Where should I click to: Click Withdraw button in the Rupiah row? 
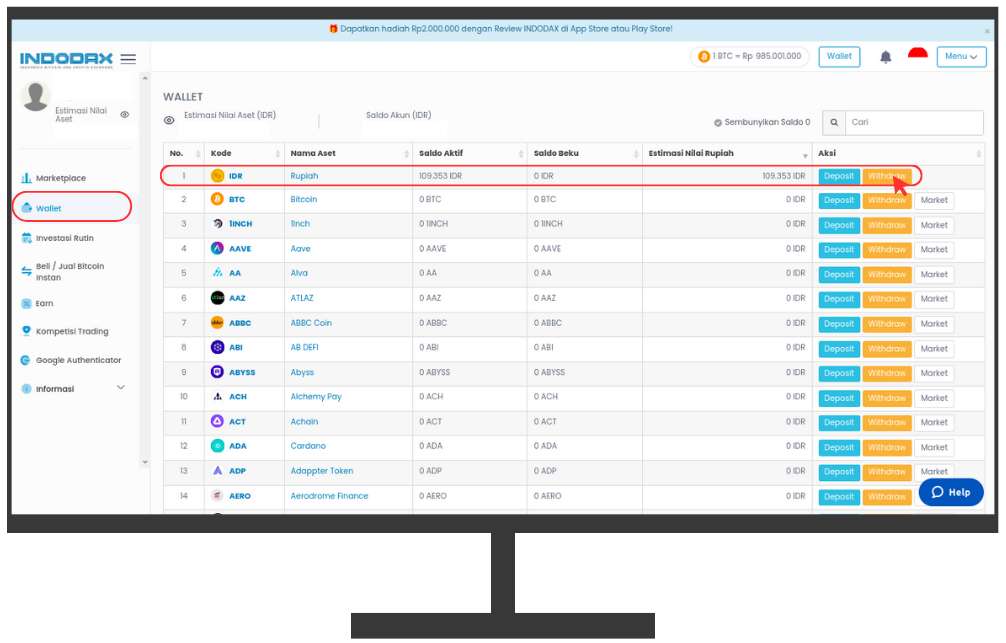887,176
